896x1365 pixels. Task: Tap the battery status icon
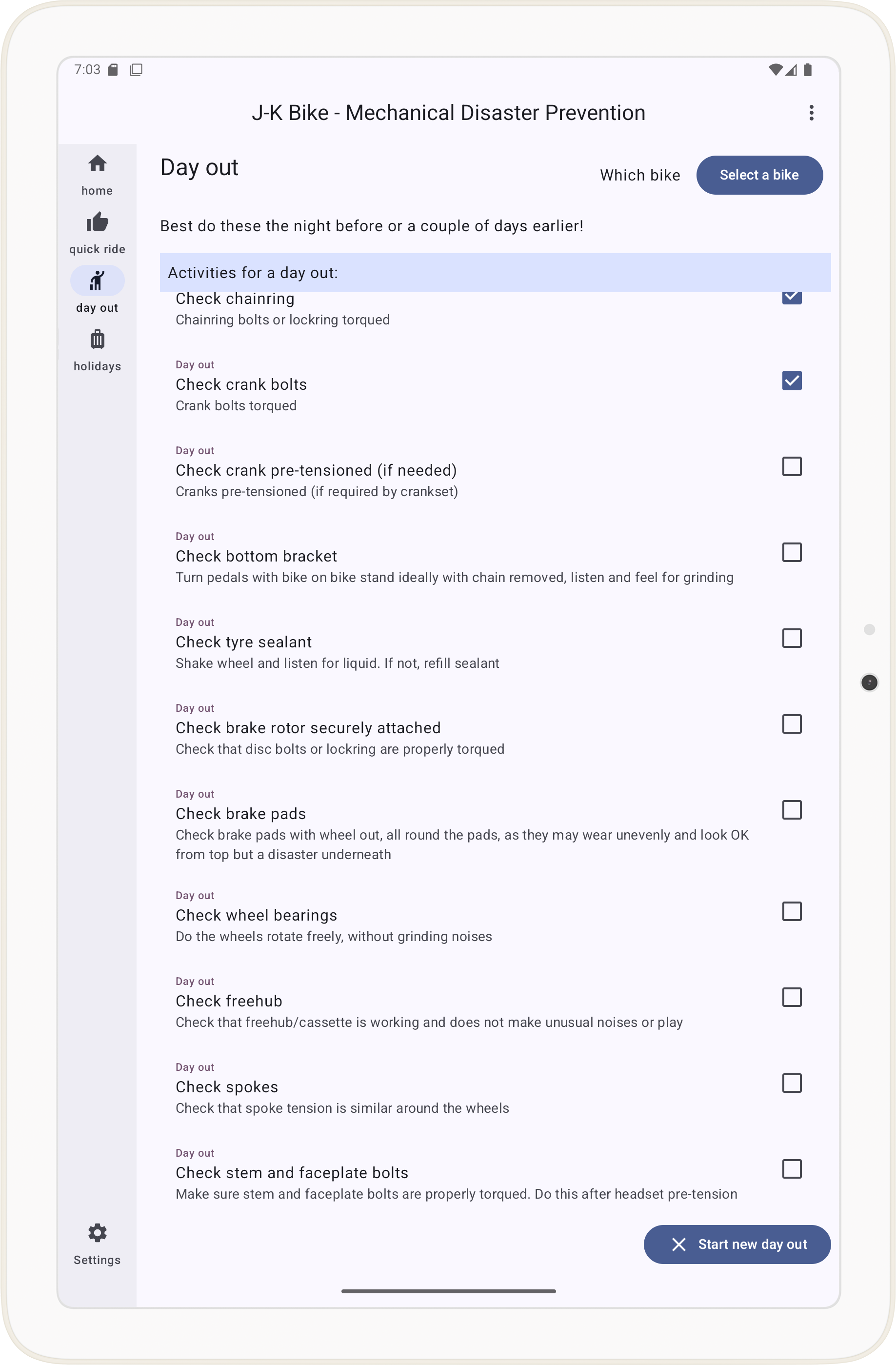(x=808, y=70)
